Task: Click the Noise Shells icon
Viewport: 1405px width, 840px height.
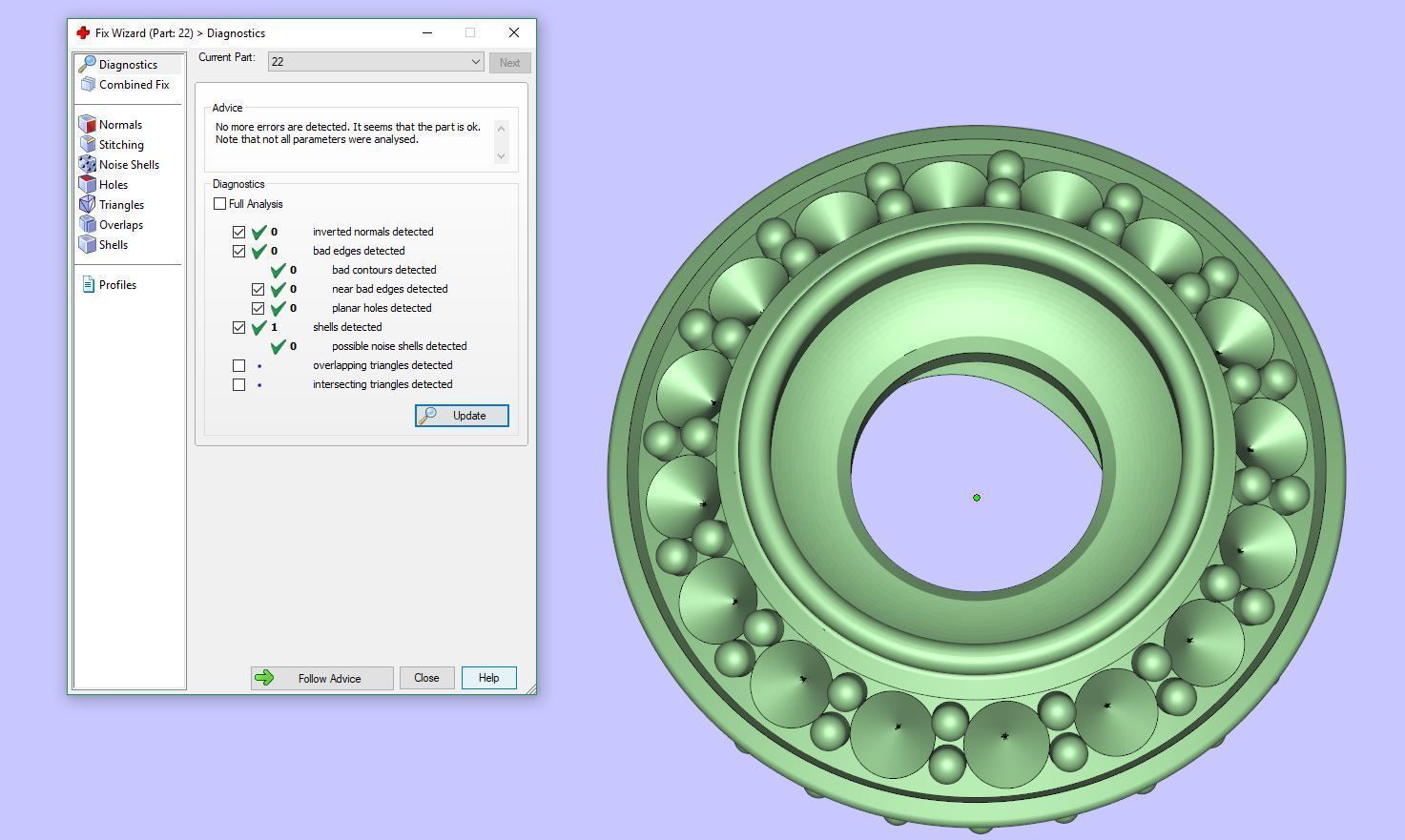Action: click(x=88, y=164)
